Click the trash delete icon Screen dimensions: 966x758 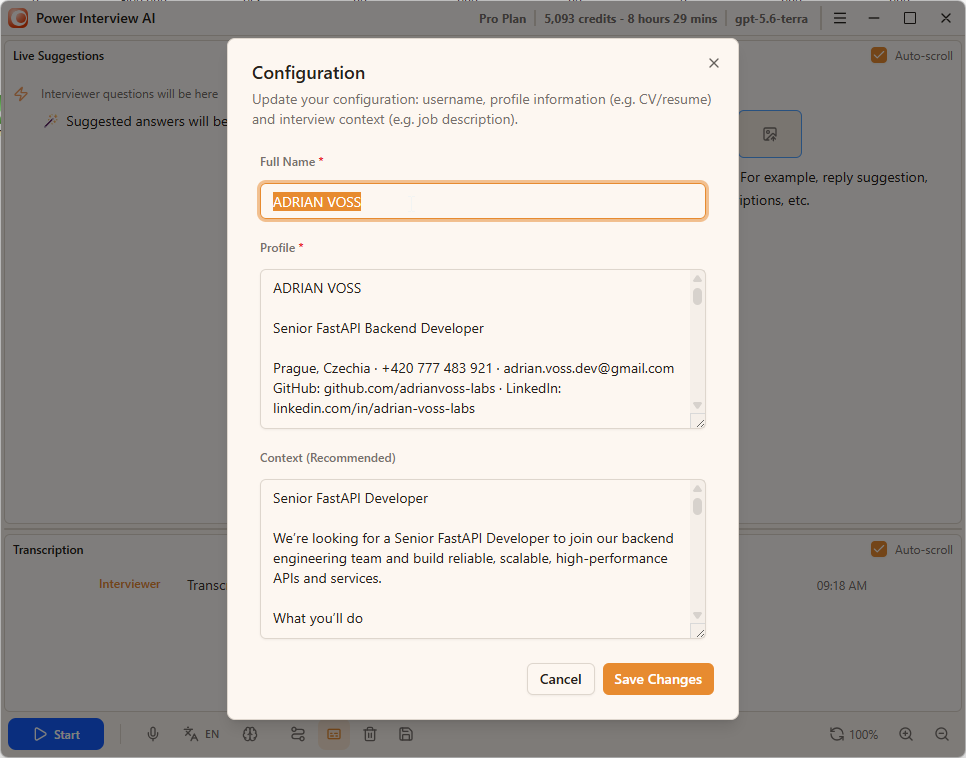coord(370,734)
